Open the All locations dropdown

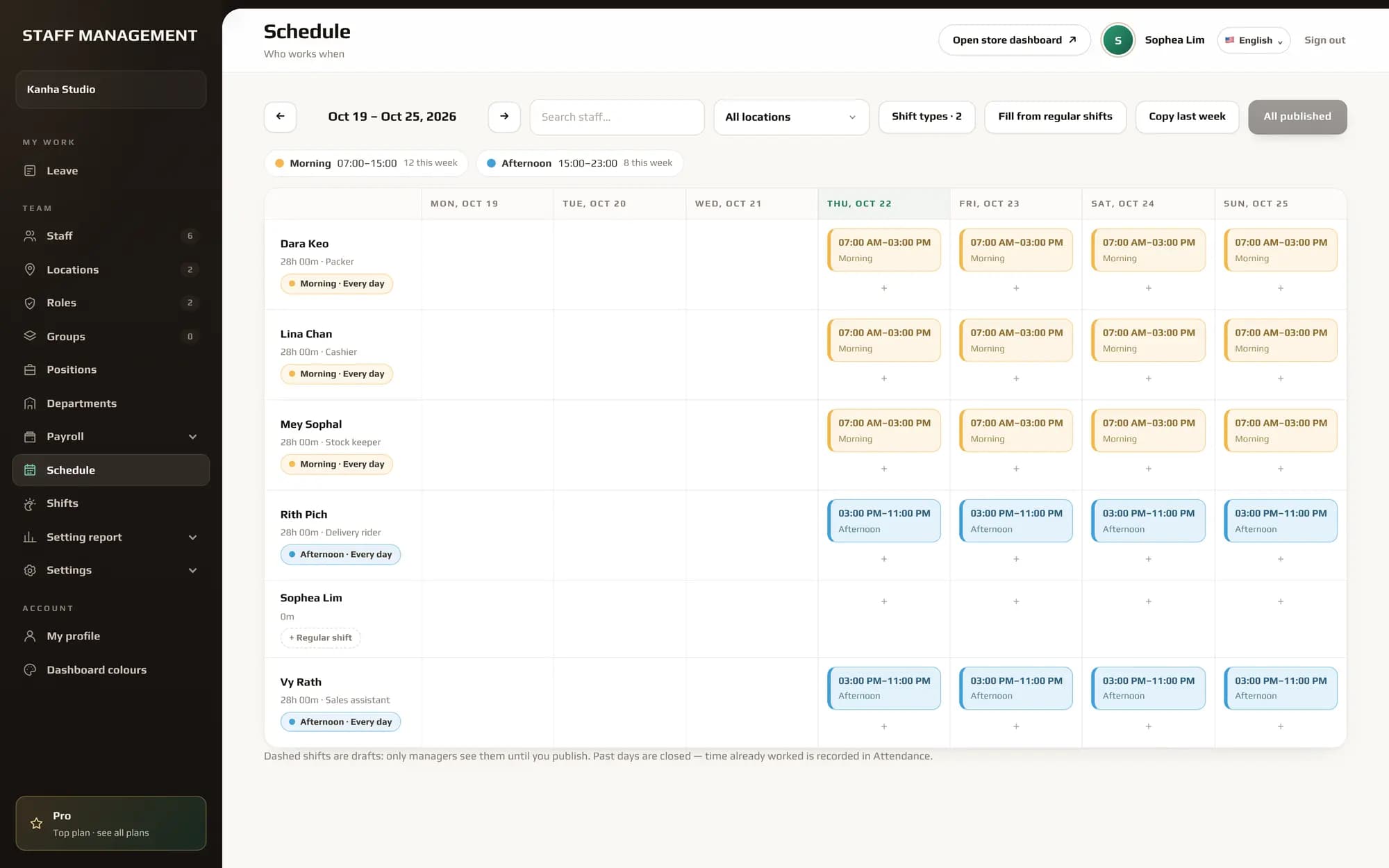pyautogui.click(x=791, y=117)
